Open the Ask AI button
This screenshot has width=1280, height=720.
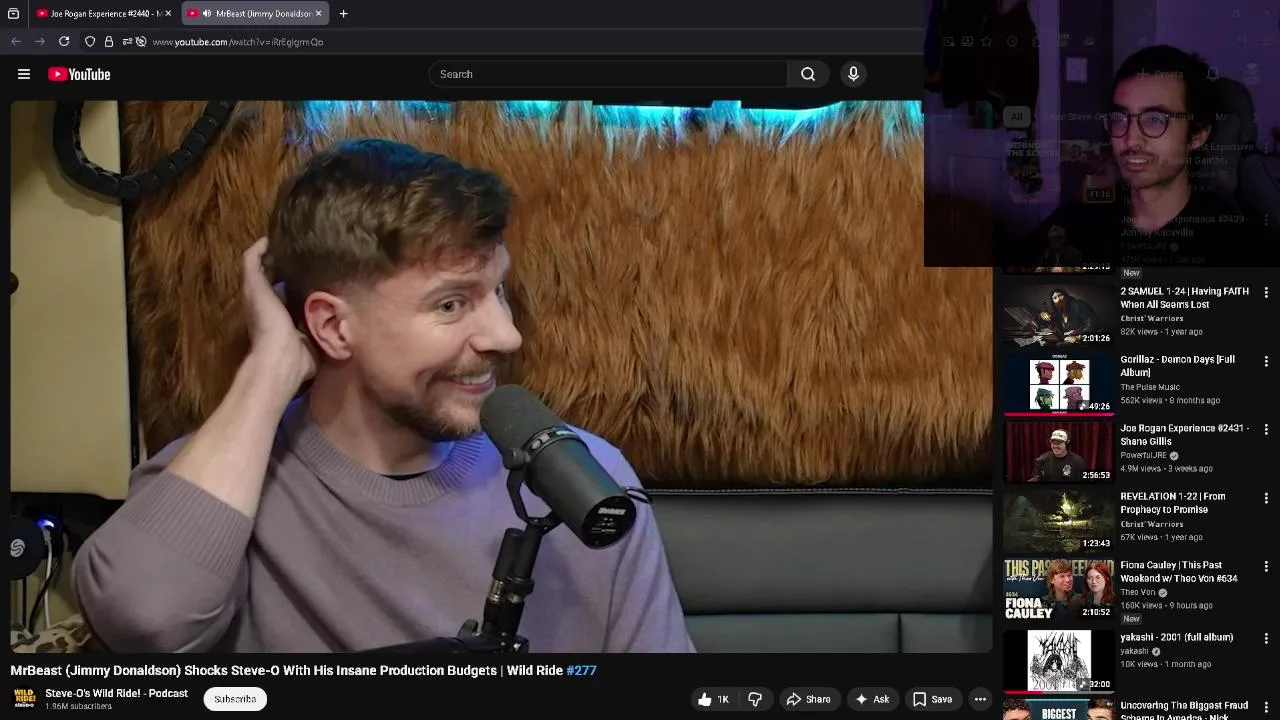872,699
